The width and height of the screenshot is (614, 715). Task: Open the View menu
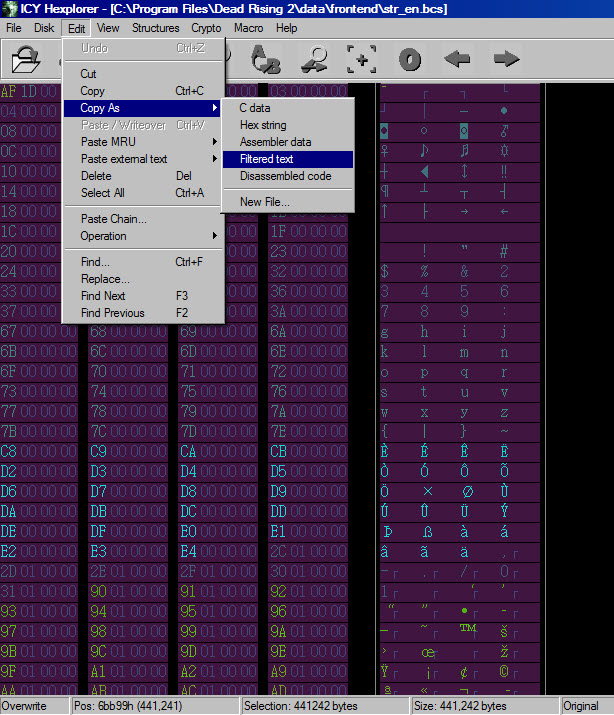click(x=108, y=28)
